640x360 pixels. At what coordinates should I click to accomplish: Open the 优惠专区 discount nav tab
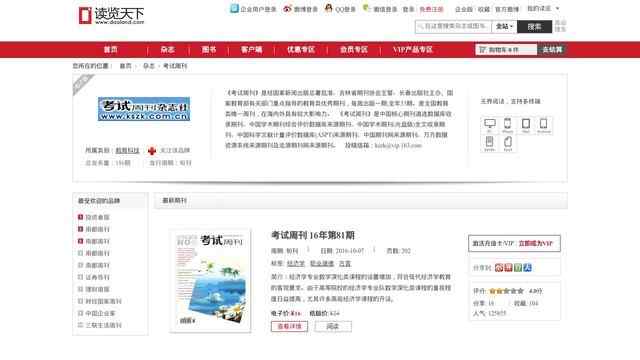[300, 49]
